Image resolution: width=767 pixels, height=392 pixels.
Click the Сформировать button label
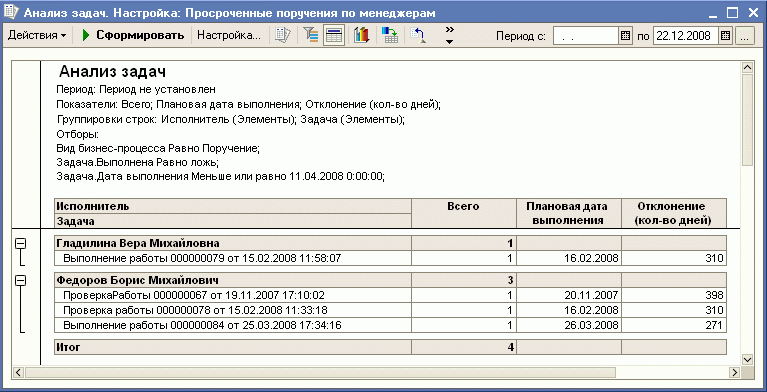[x=140, y=36]
